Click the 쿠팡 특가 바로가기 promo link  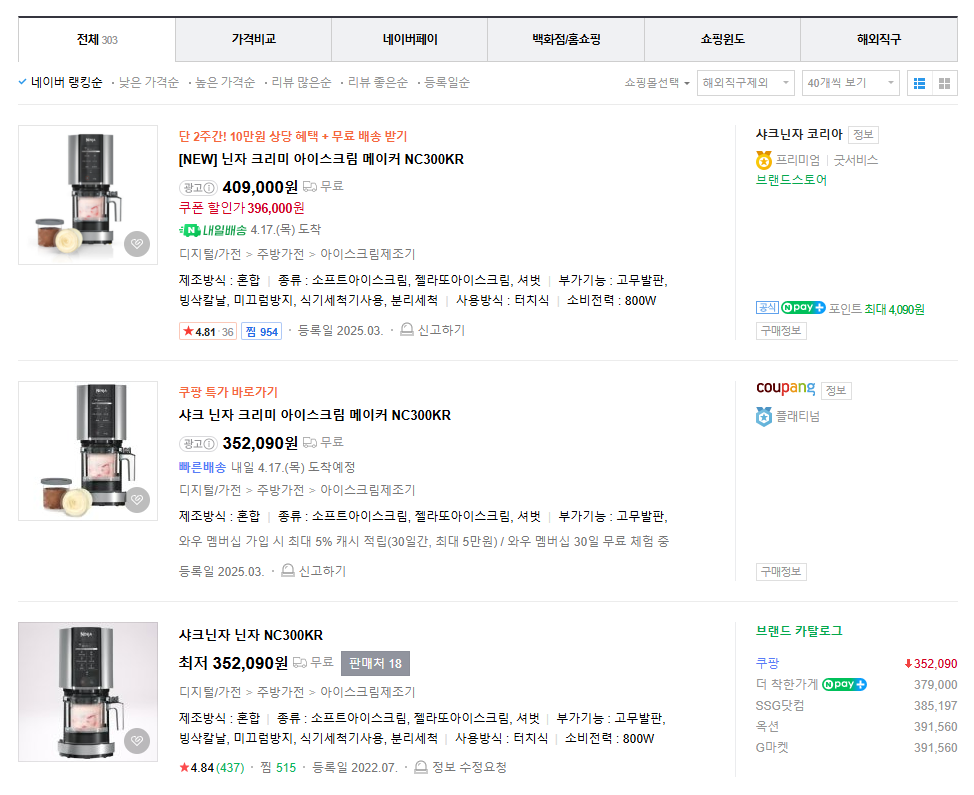(228, 392)
